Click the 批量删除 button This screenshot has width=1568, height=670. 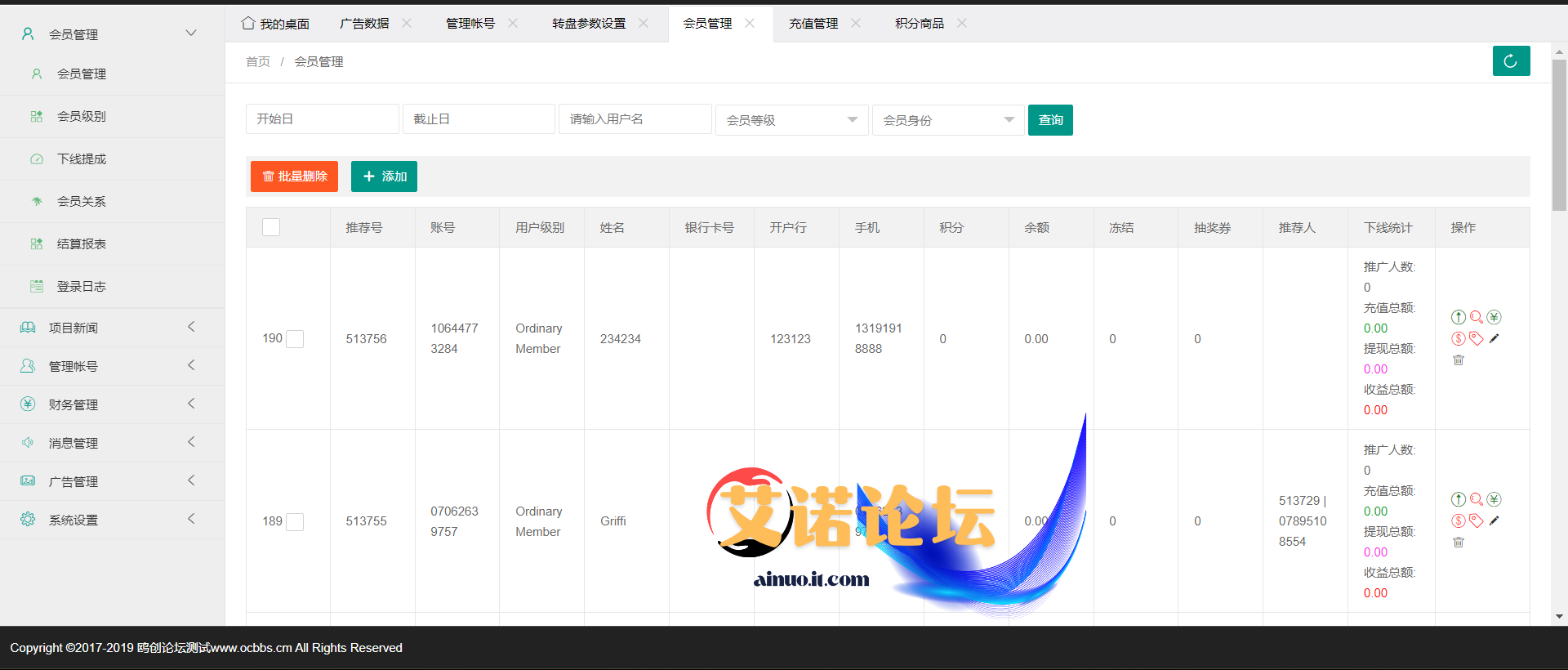coord(294,176)
